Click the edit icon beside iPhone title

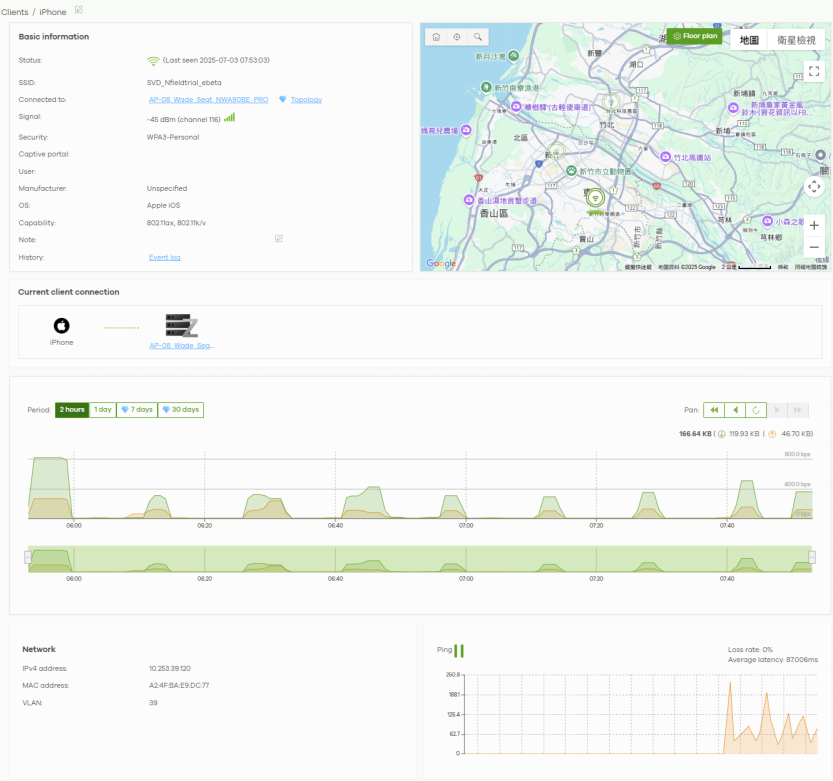[79, 10]
